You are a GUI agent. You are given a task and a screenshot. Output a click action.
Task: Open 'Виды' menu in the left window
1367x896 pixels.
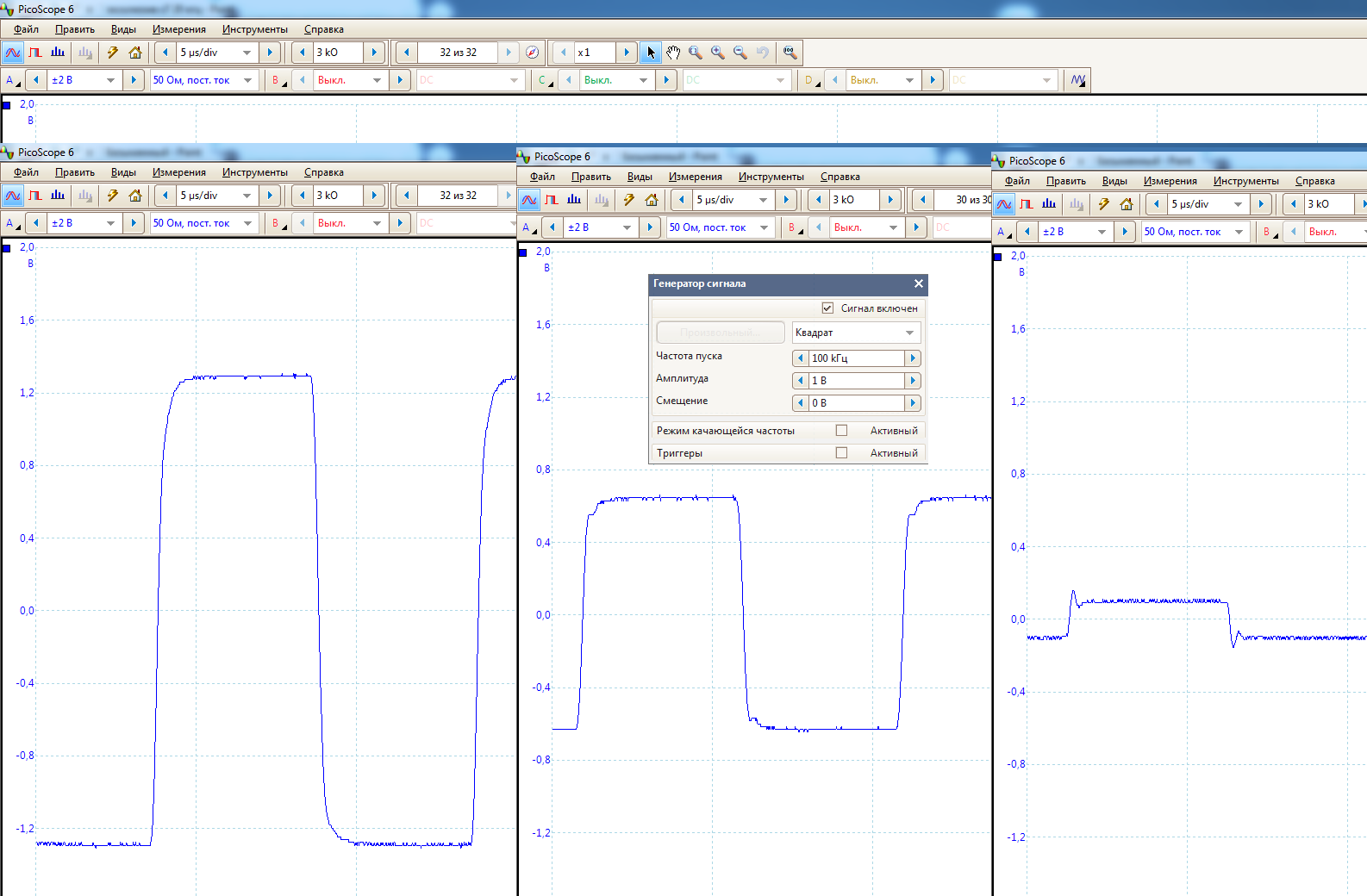(x=123, y=172)
